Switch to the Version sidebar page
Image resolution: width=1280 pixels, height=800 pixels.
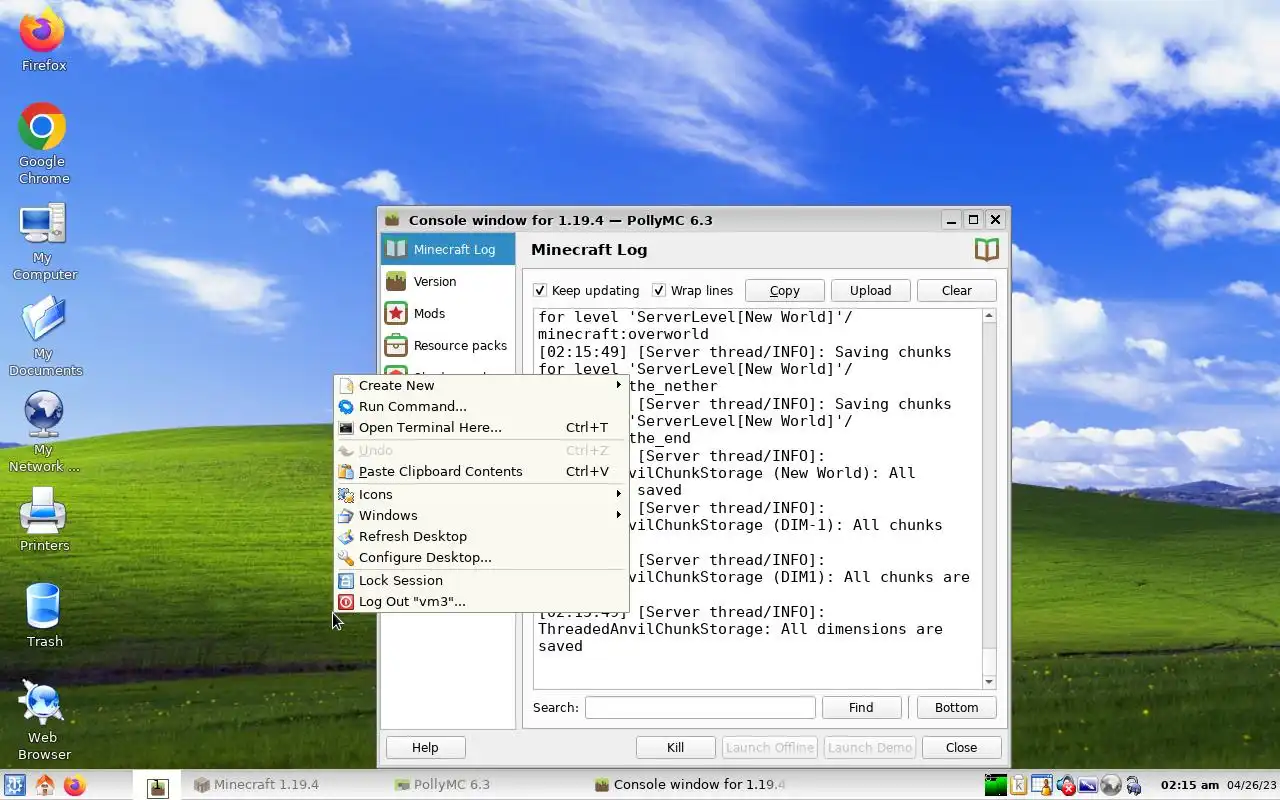click(x=448, y=281)
